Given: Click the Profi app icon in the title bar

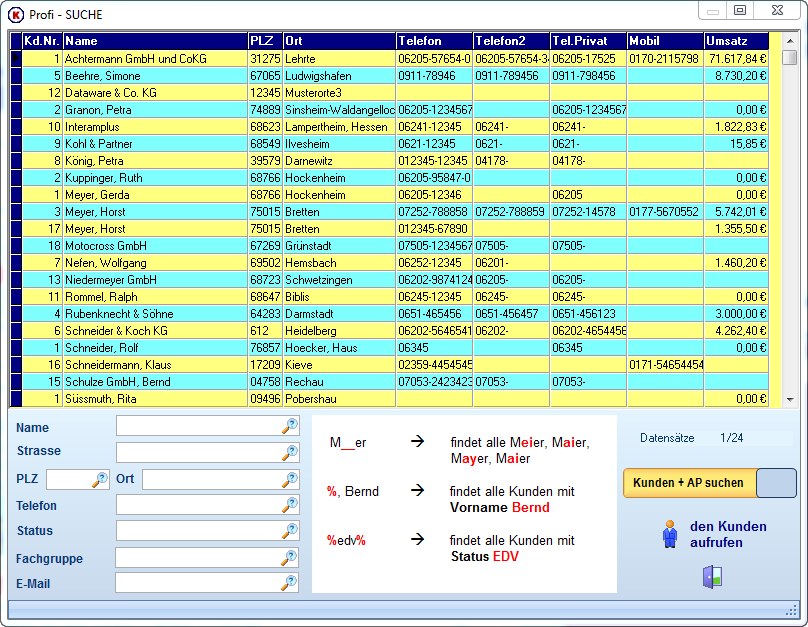Looking at the screenshot, I should (16, 15).
